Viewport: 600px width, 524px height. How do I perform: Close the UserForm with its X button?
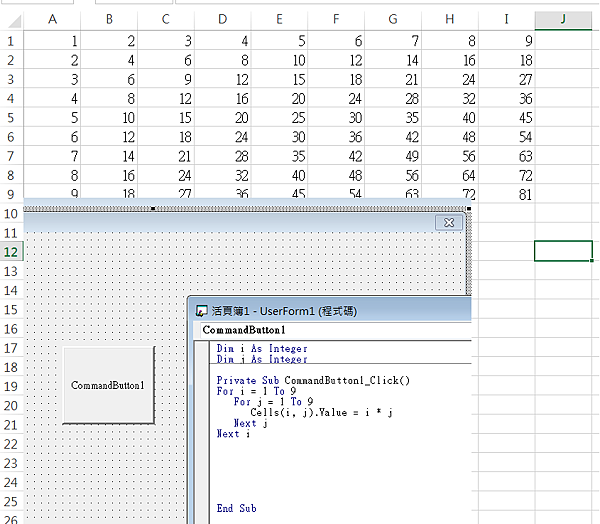(x=449, y=222)
